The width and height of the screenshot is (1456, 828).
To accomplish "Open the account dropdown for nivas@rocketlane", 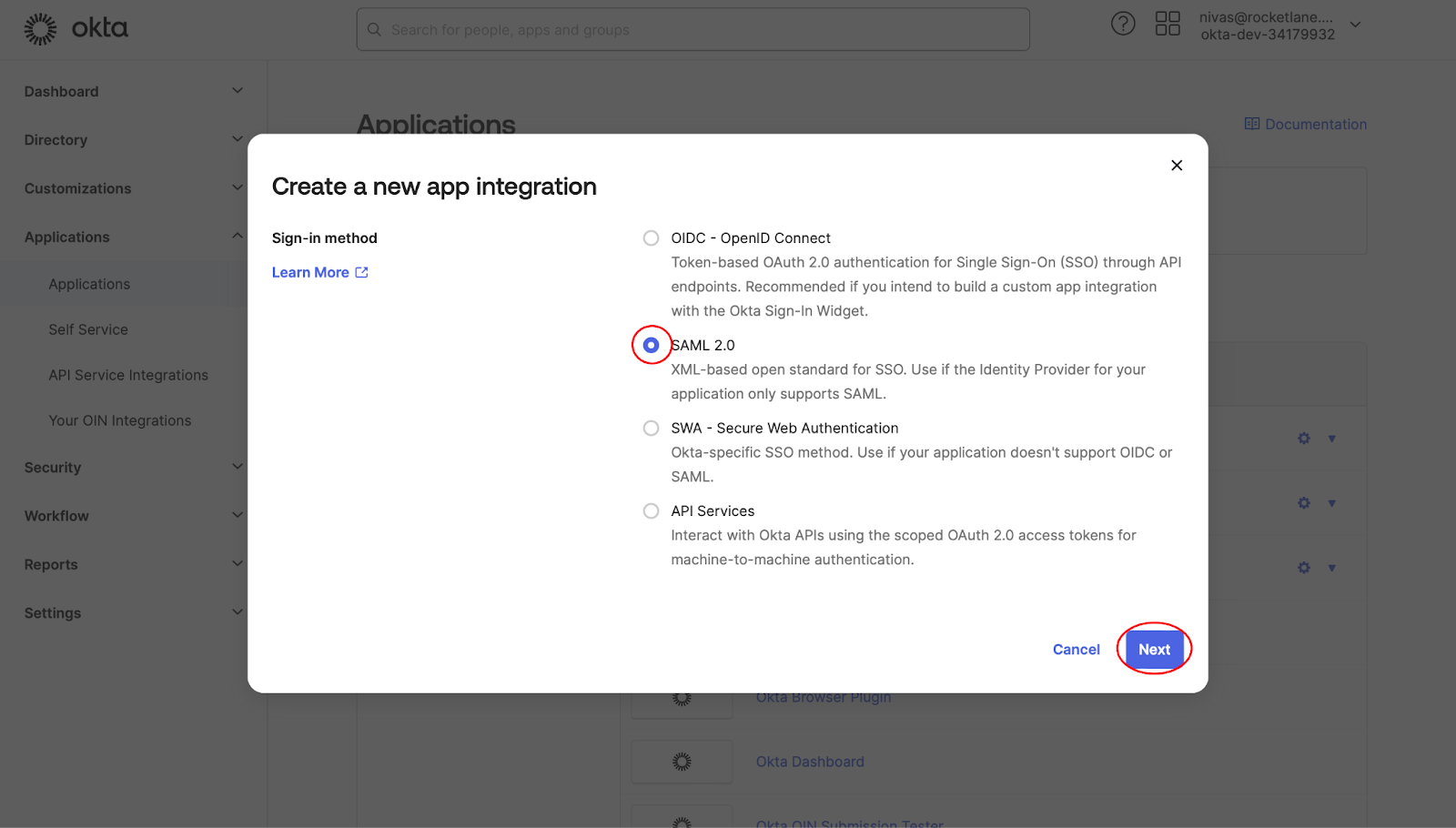I will [1355, 25].
